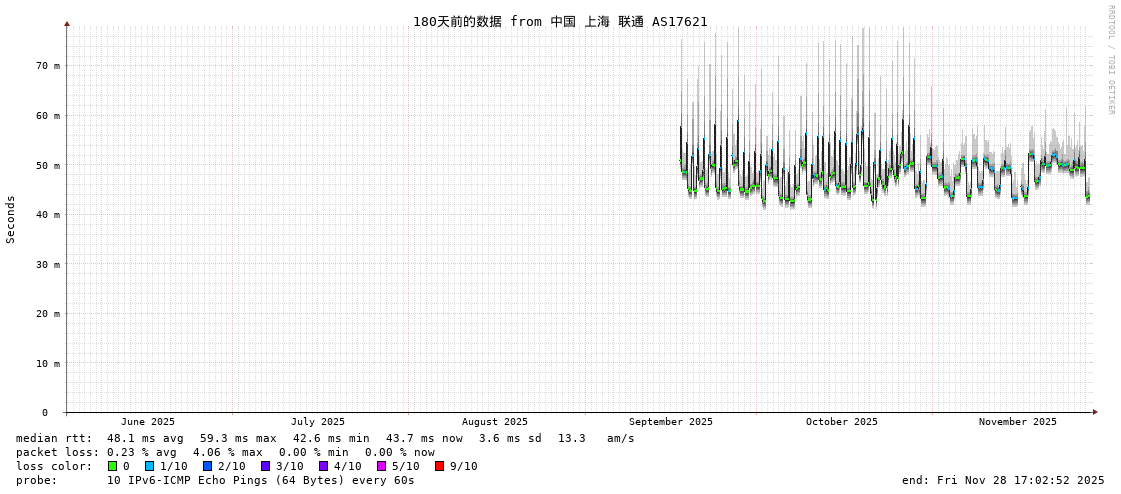Select the August 2025 x-axis label
This screenshot has height=494, width=1121.
495,422
